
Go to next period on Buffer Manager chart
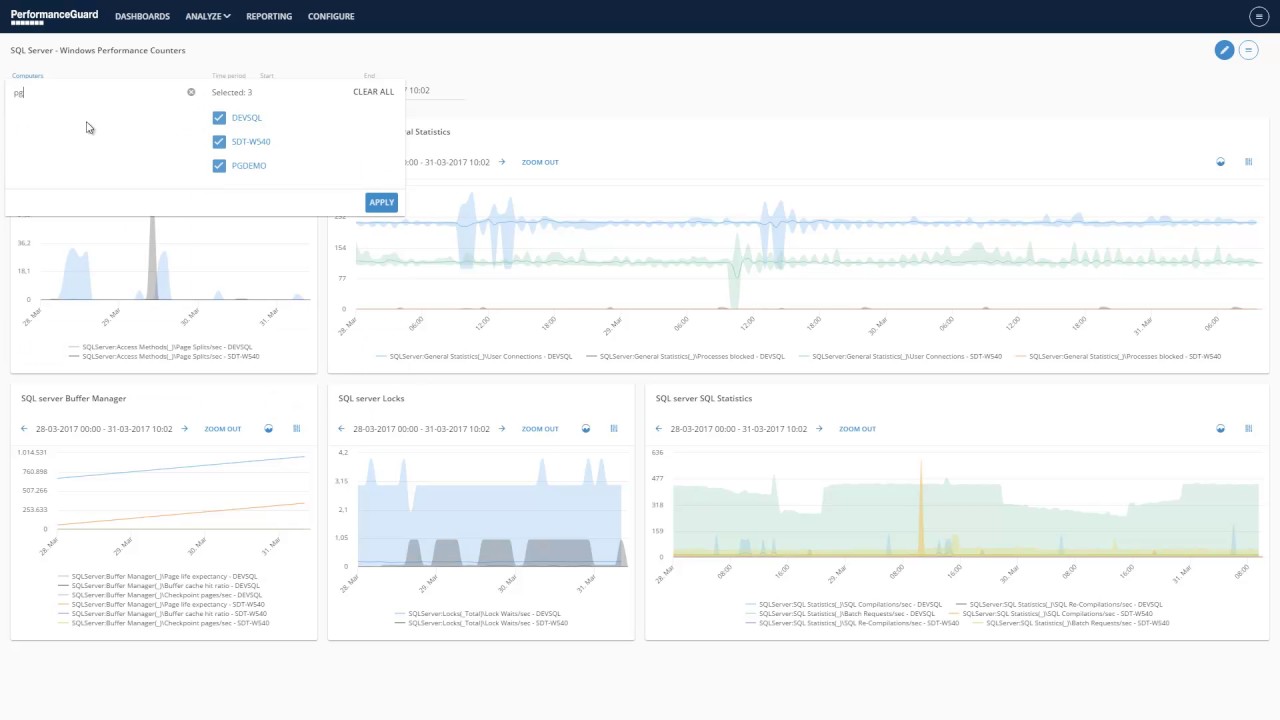coord(185,429)
